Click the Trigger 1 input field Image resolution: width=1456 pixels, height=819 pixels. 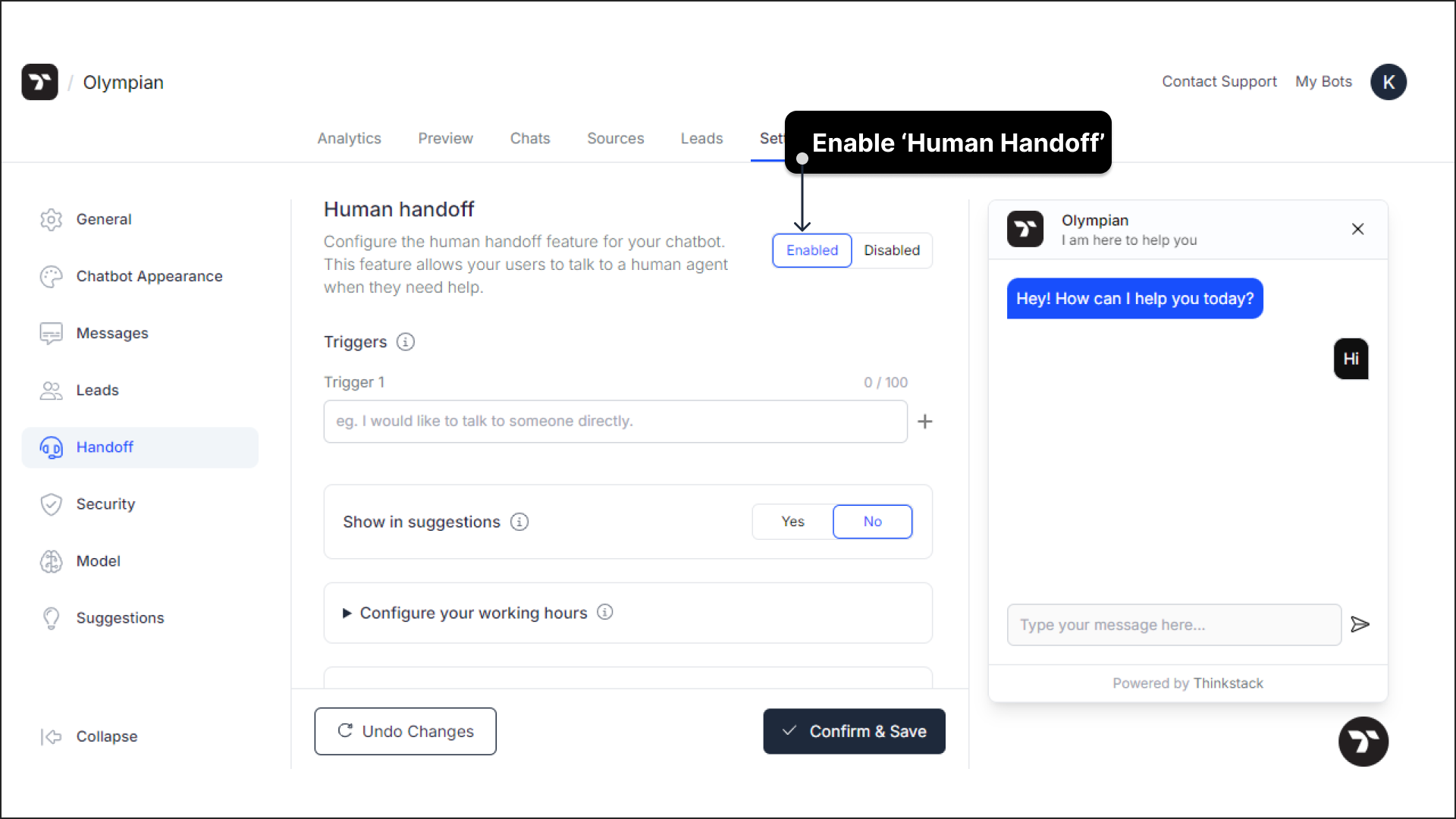tap(615, 421)
